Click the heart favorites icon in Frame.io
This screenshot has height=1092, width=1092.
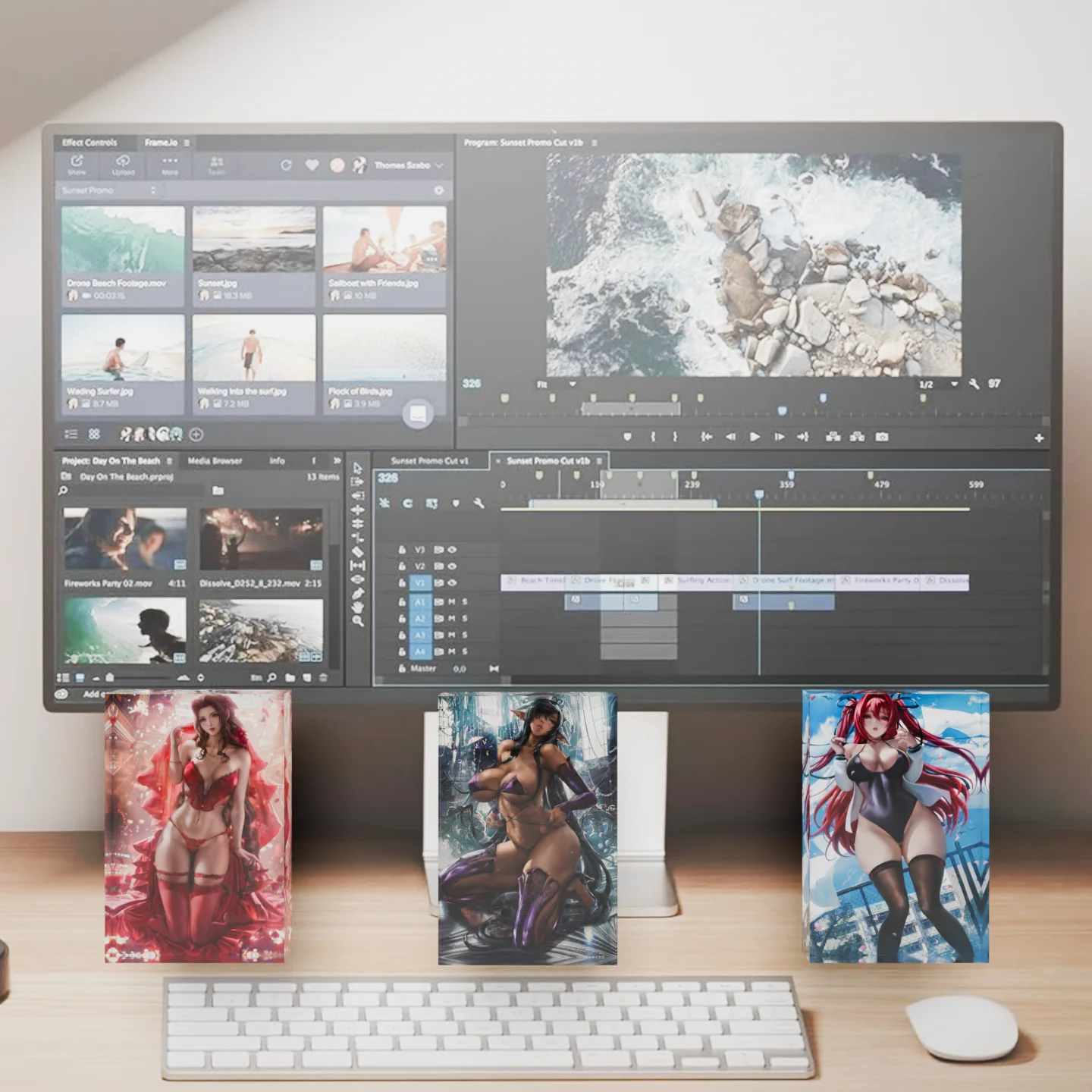pyautogui.click(x=312, y=165)
